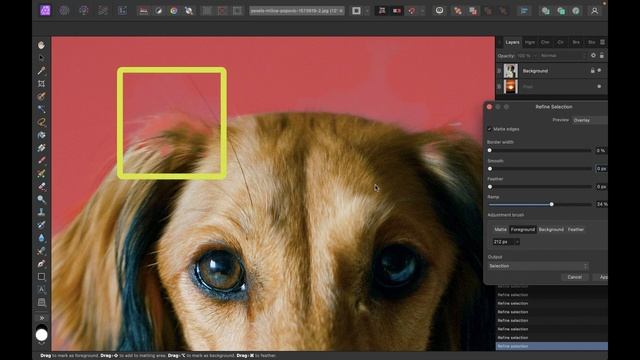Select the Clone stamp tool
Viewport: 640px width, 360px height.
(x=41, y=212)
